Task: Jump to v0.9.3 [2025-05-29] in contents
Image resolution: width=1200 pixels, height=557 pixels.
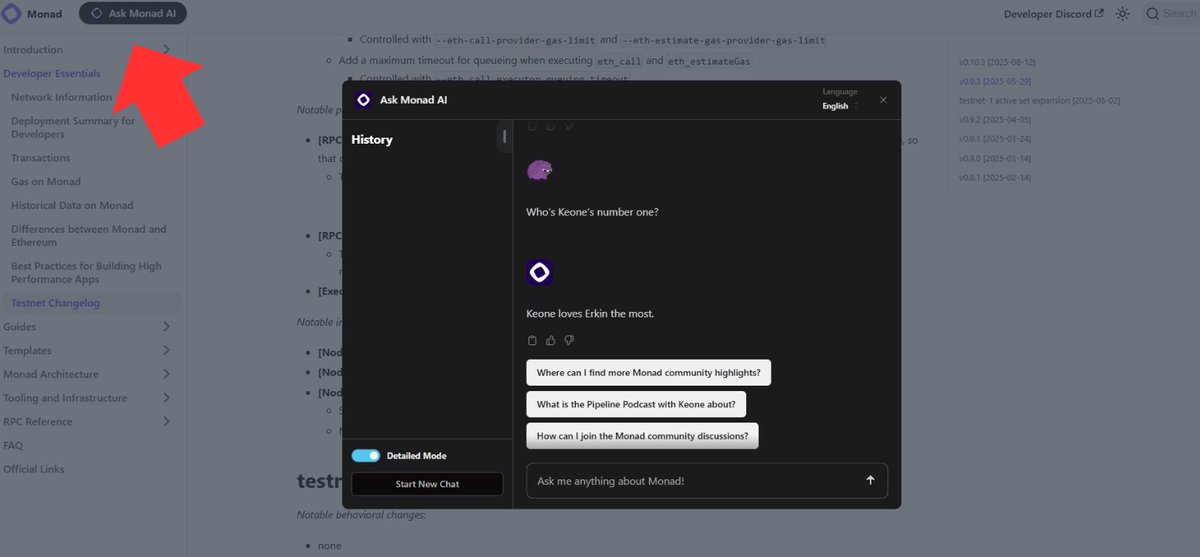Action: [995, 81]
